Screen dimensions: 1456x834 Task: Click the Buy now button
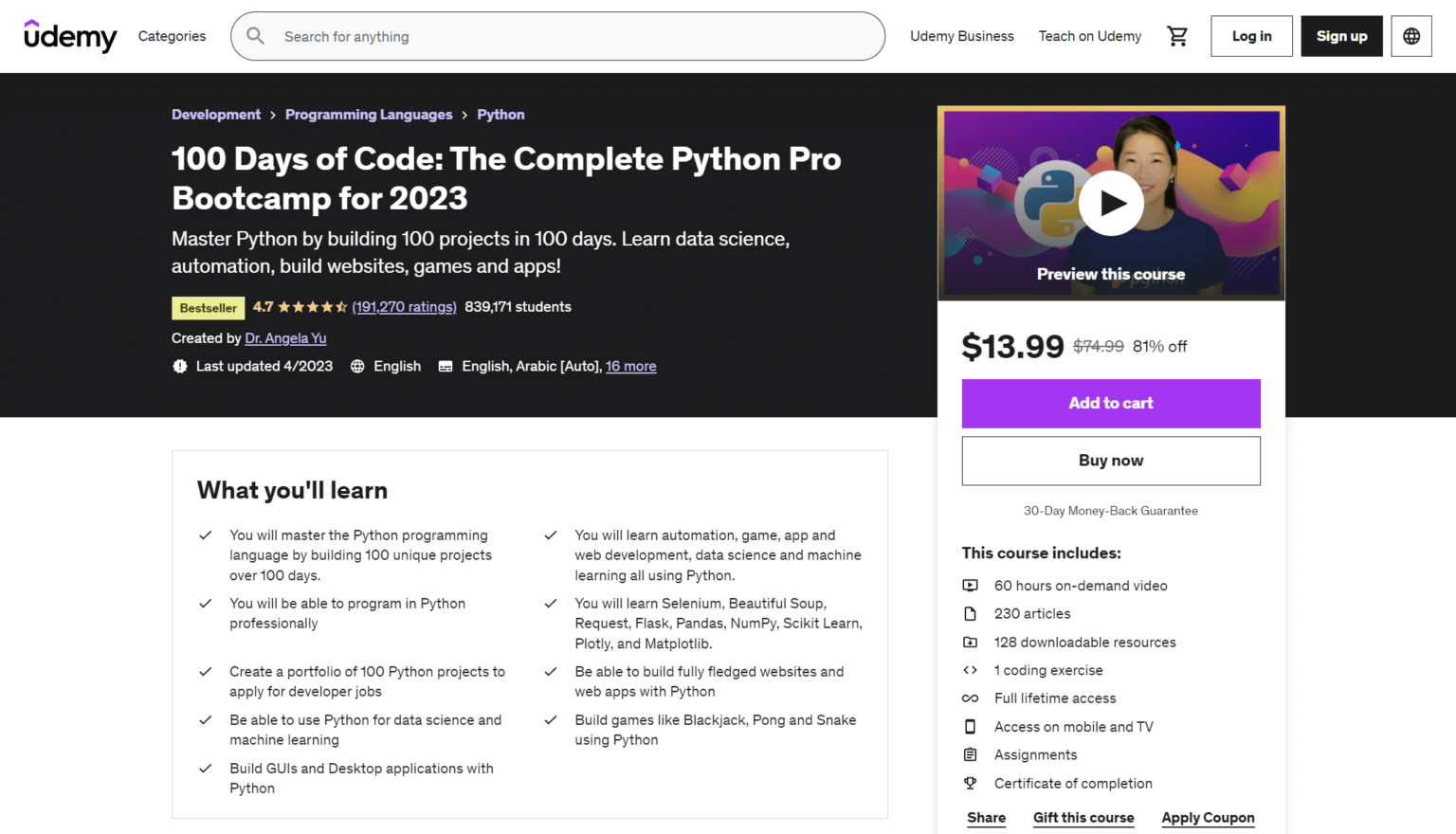pos(1110,461)
